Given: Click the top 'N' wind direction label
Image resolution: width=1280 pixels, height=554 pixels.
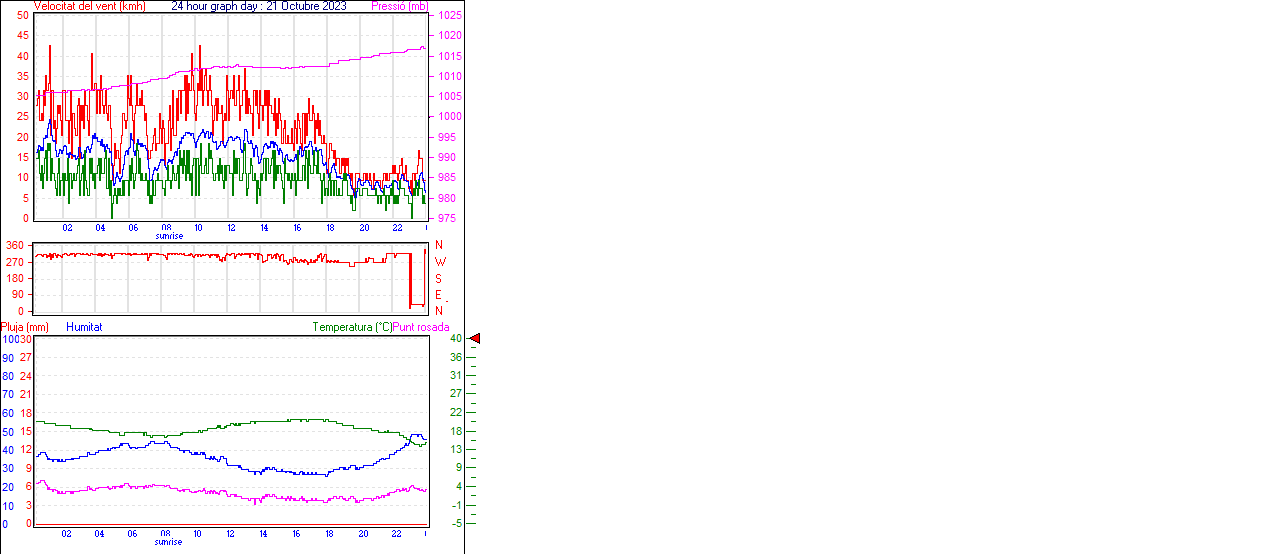Looking at the screenshot, I should [439, 245].
